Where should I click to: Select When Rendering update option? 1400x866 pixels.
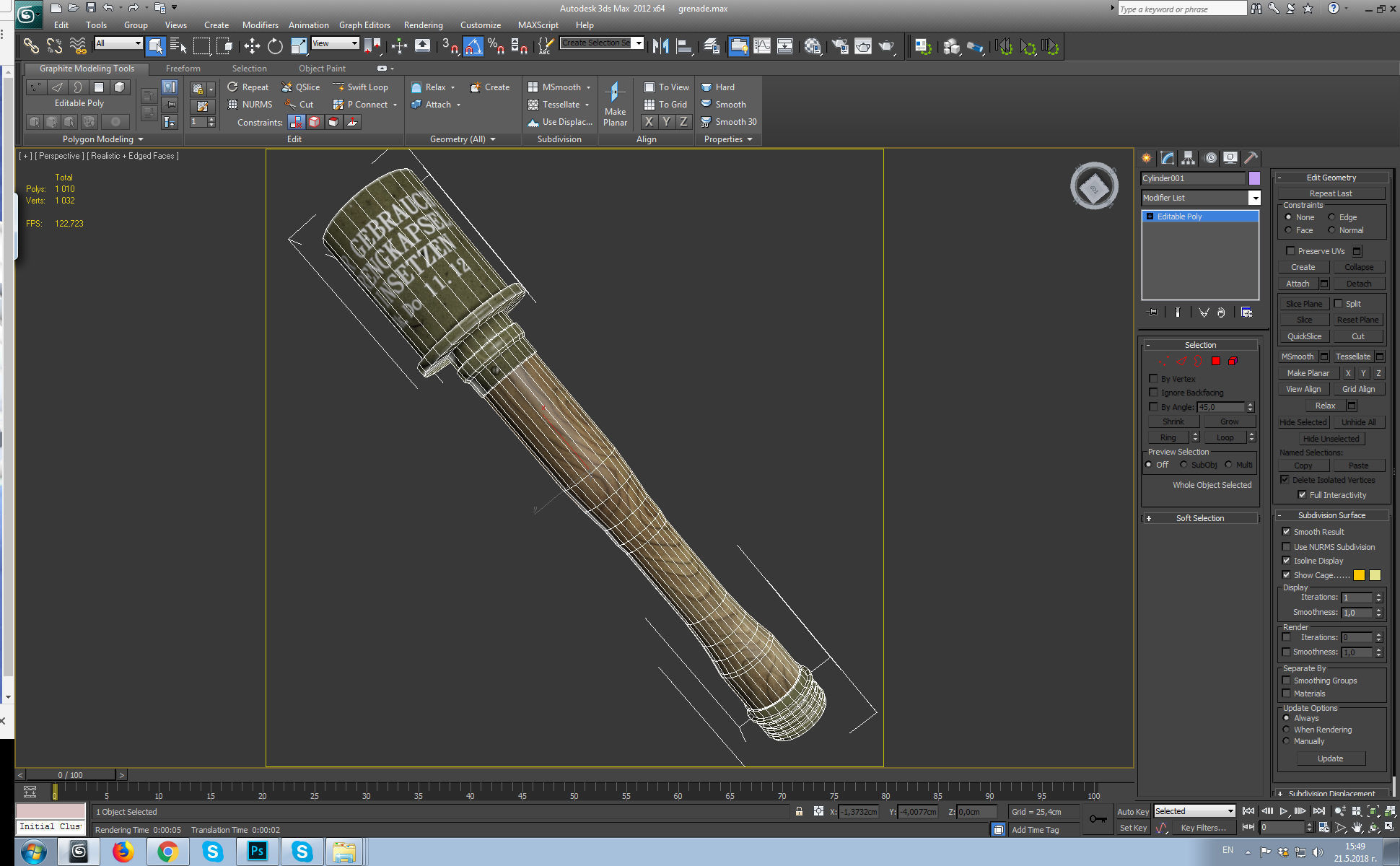(1286, 730)
